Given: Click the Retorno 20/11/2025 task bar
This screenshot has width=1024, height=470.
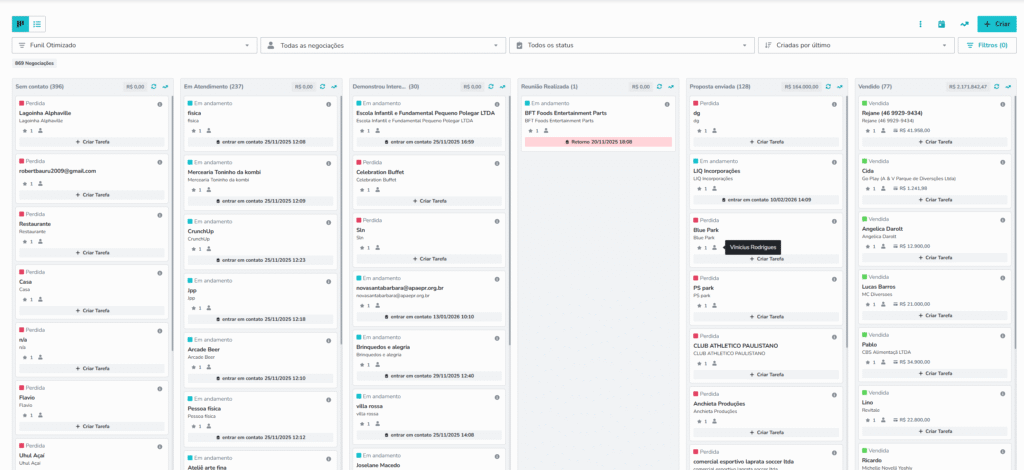Looking at the screenshot, I should (x=598, y=142).
